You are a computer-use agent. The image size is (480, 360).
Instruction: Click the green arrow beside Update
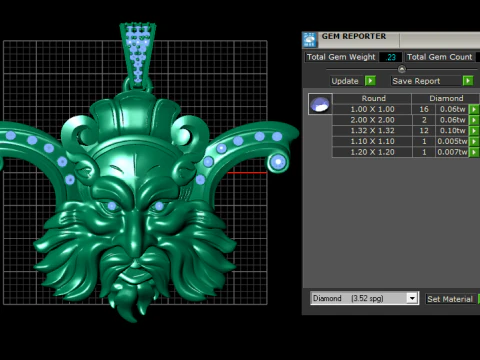(370, 81)
